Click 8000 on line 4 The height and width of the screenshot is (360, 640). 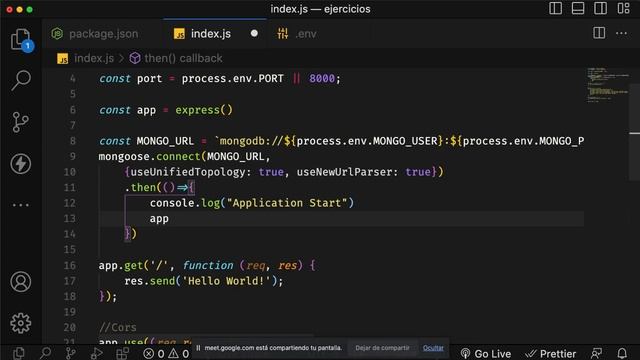coord(322,78)
